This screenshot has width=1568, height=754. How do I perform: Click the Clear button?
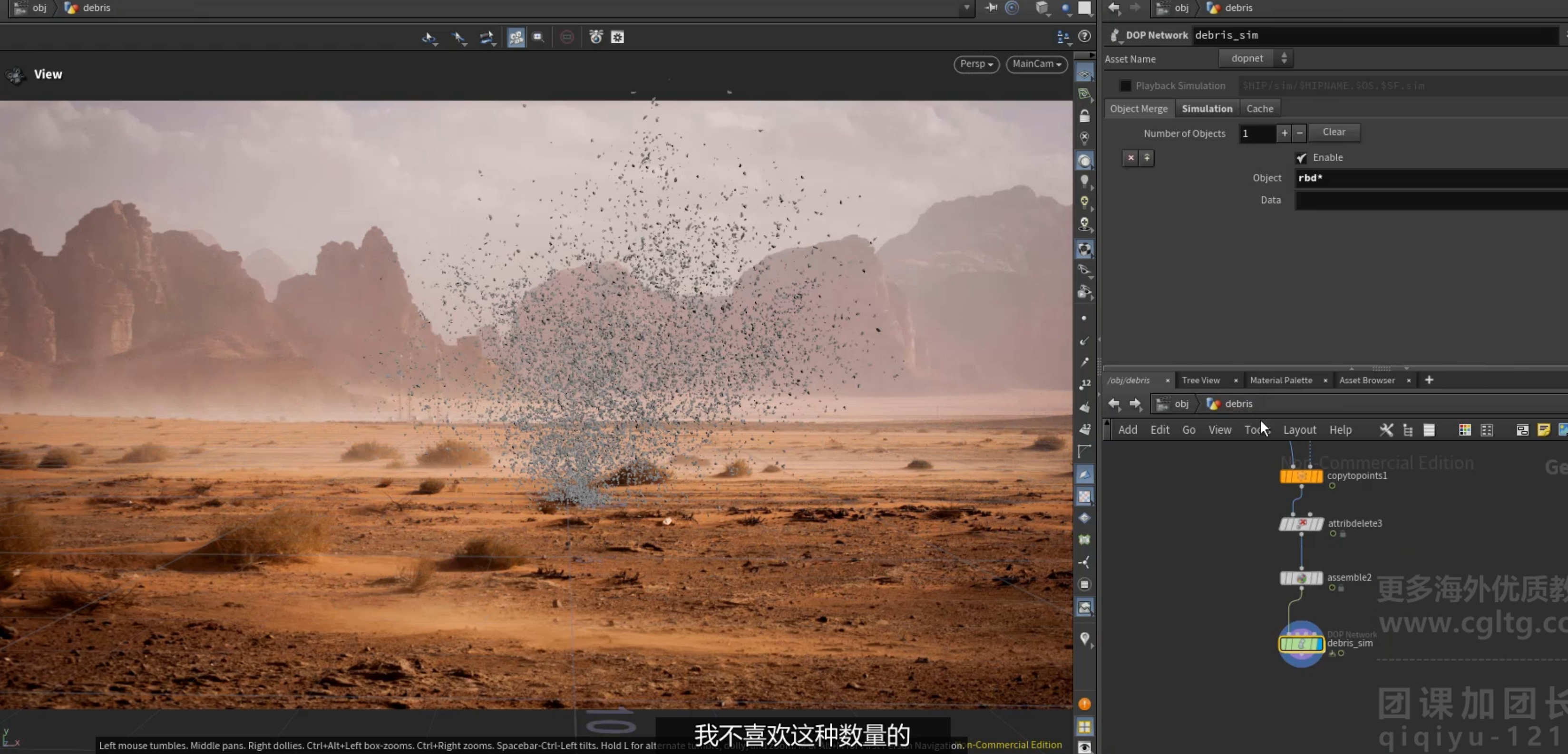point(1334,132)
